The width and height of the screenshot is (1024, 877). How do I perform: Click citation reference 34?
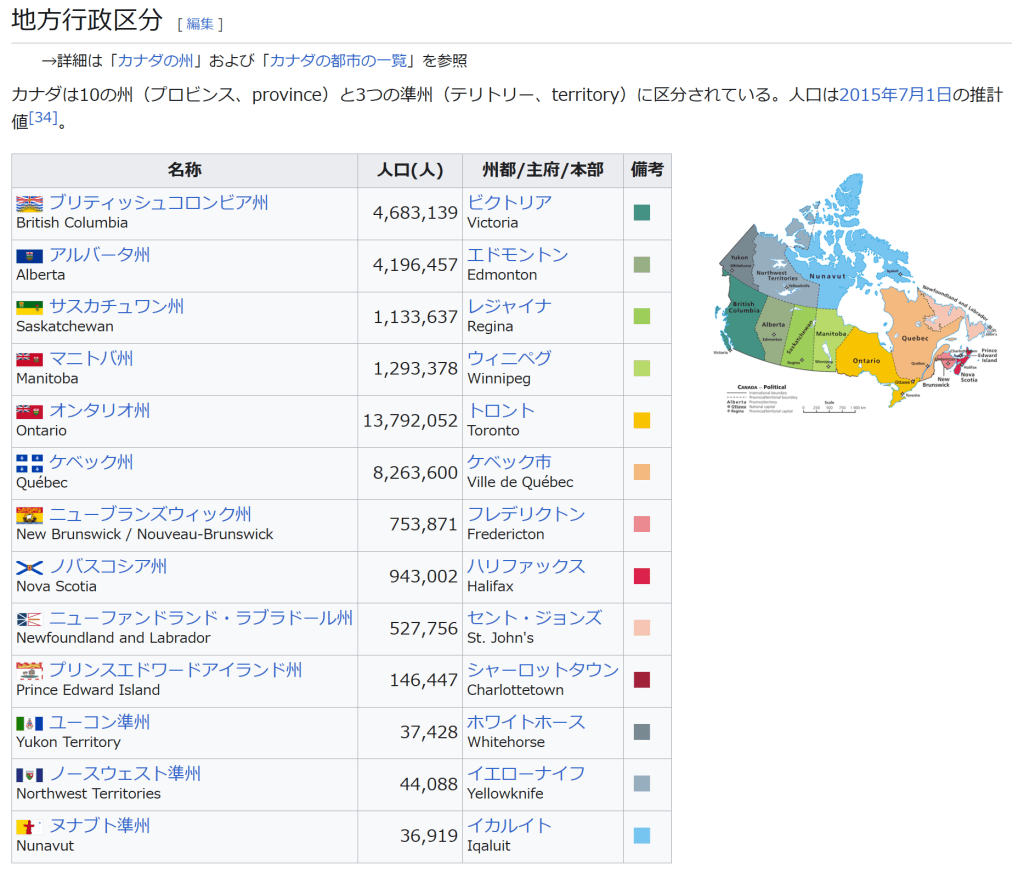click(x=43, y=118)
